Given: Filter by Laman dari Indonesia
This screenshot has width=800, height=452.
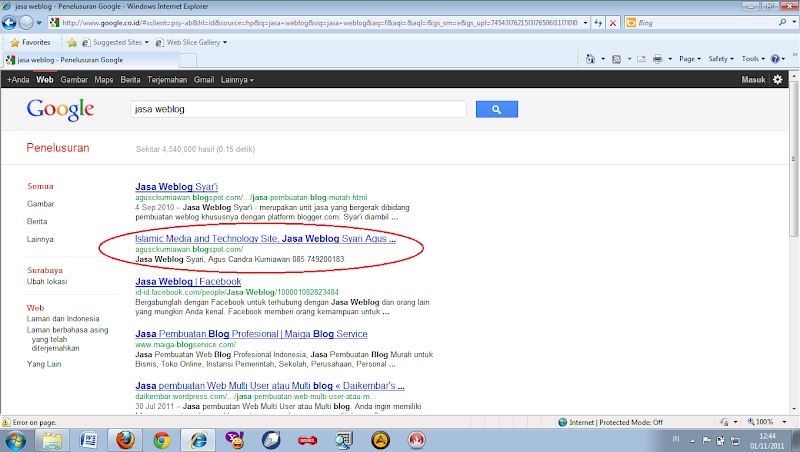Looking at the screenshot, I should click(63, 319).
